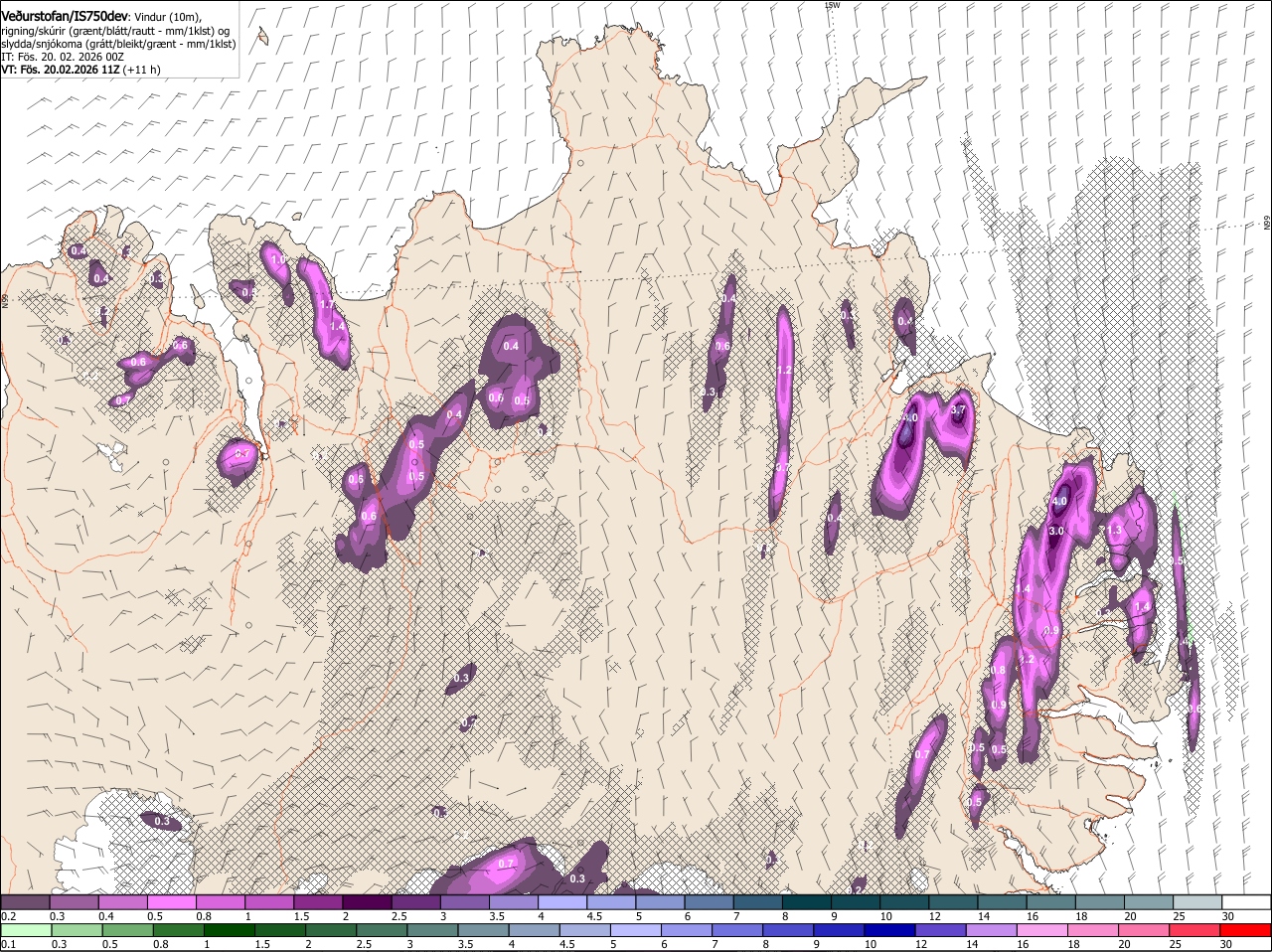Image resolution: width=1272 pixels, height=952 pixels.
Task: Click the 15W longitude label at the top edge
Action: [x=833, y=6]
